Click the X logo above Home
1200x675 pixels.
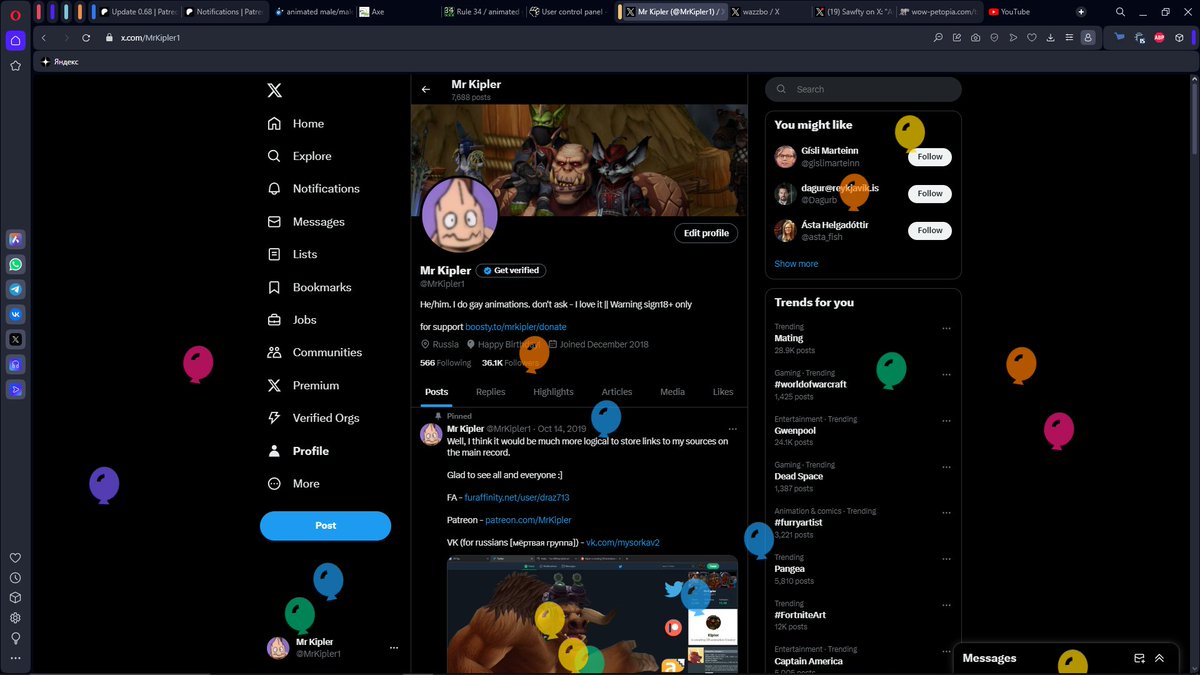pos(274,90)
